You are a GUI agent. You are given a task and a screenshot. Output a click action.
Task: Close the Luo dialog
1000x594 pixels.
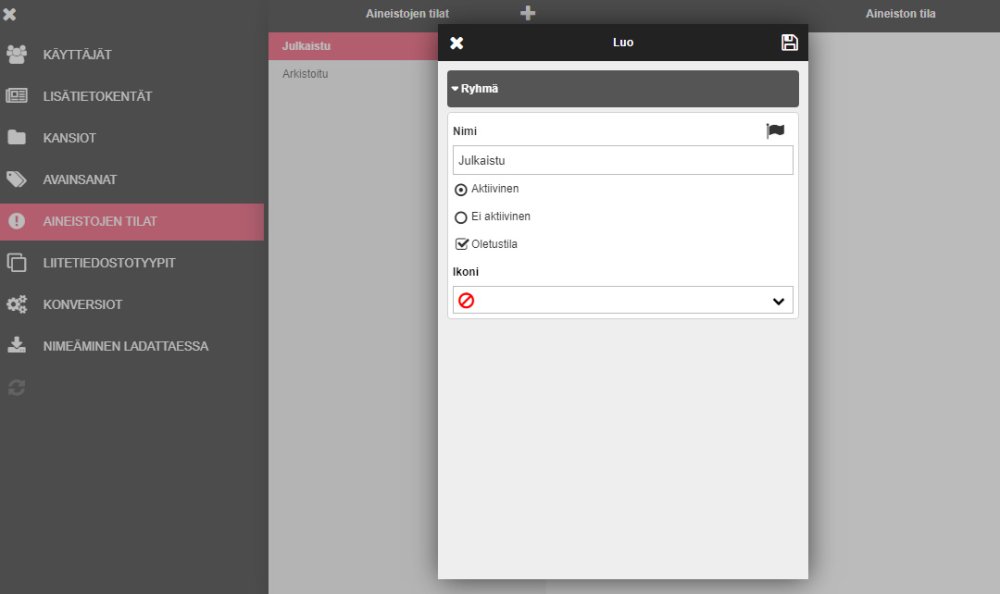[457, 43]
